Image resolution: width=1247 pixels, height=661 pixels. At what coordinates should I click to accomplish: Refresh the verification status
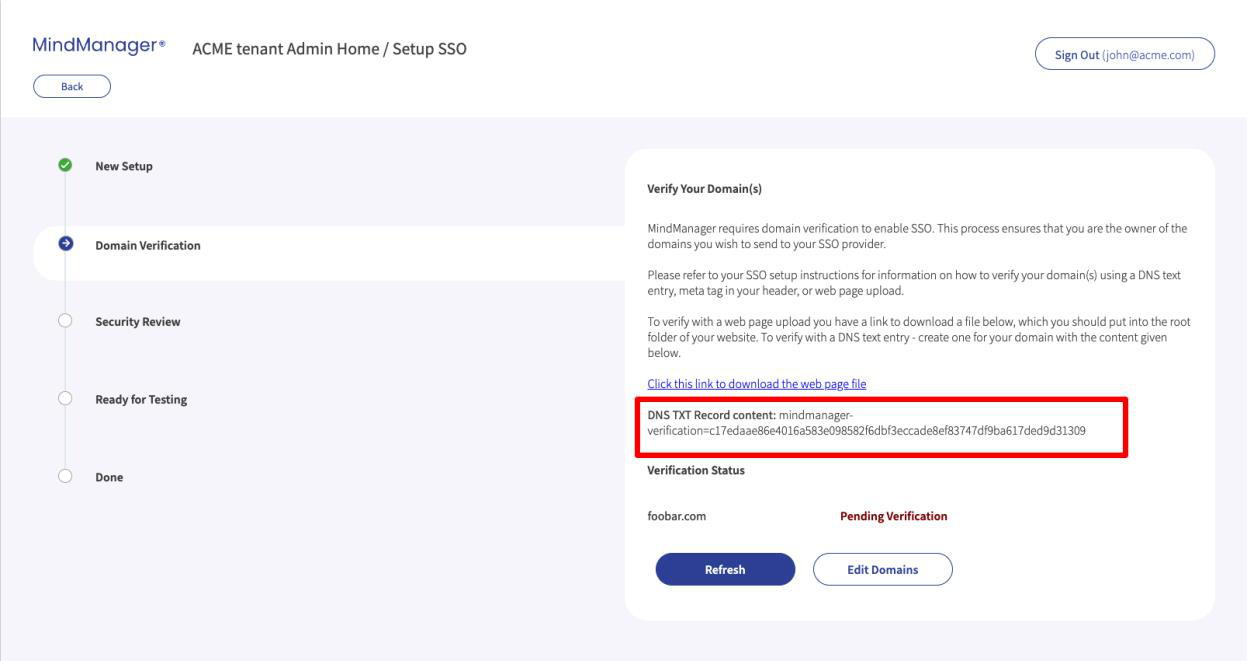coord(725,569)
